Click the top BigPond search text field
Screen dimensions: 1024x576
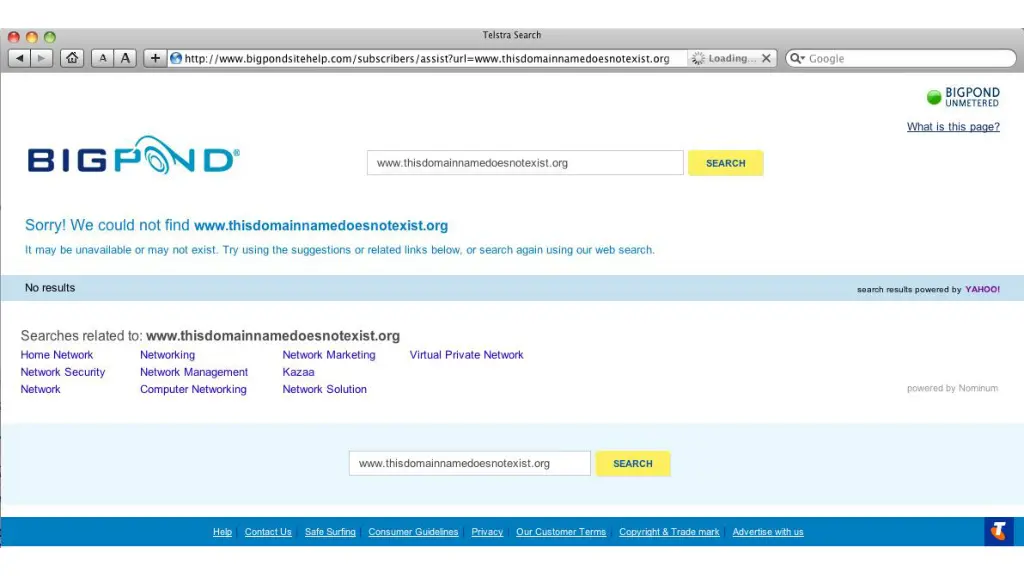(x=525, y=163)
